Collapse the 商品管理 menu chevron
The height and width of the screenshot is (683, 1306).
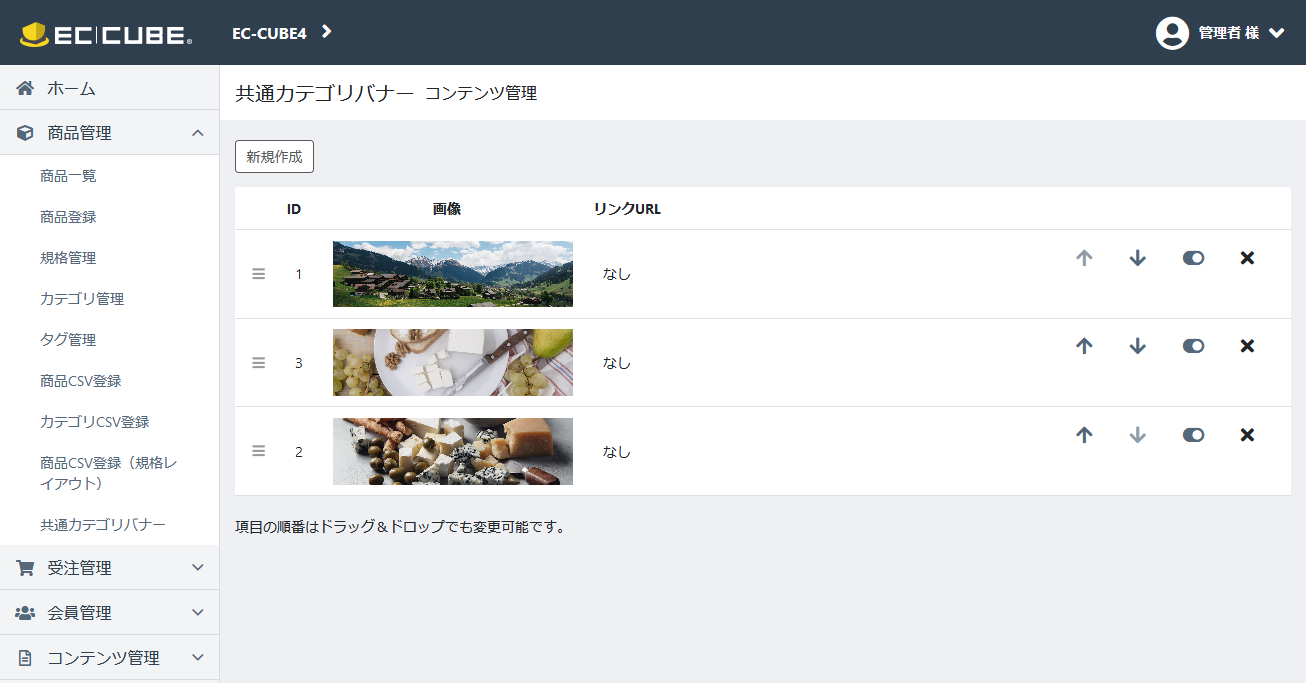(198, 133)
